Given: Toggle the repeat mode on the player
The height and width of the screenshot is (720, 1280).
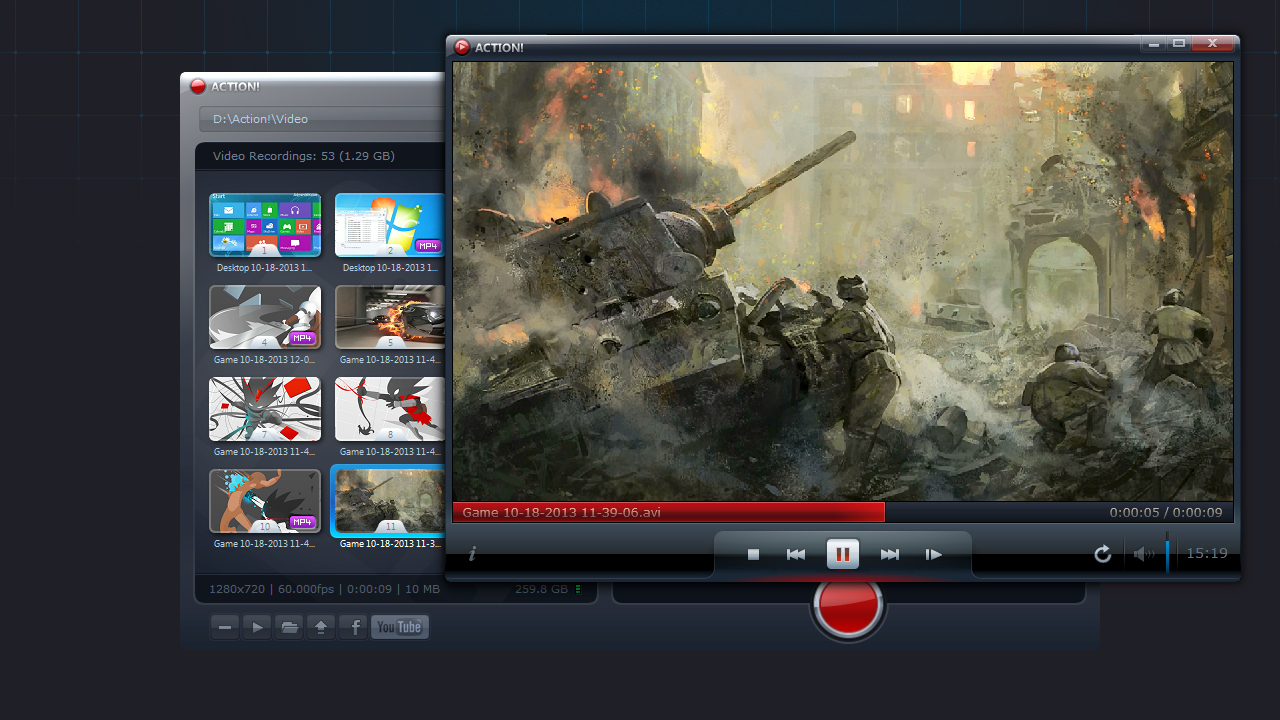Looking at the screenshot, I should tap(1102, 554).
